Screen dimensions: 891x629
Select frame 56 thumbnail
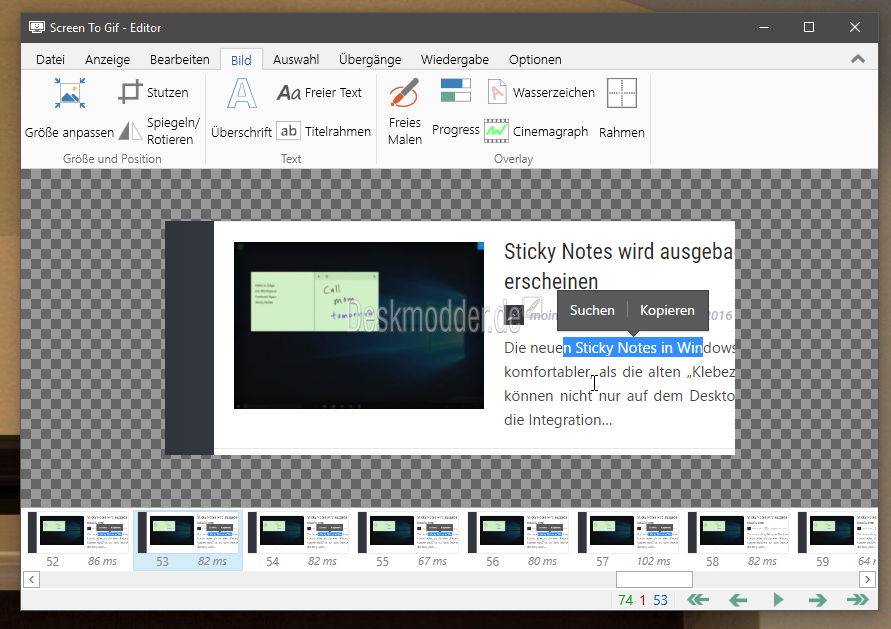(x=518, y=540)
